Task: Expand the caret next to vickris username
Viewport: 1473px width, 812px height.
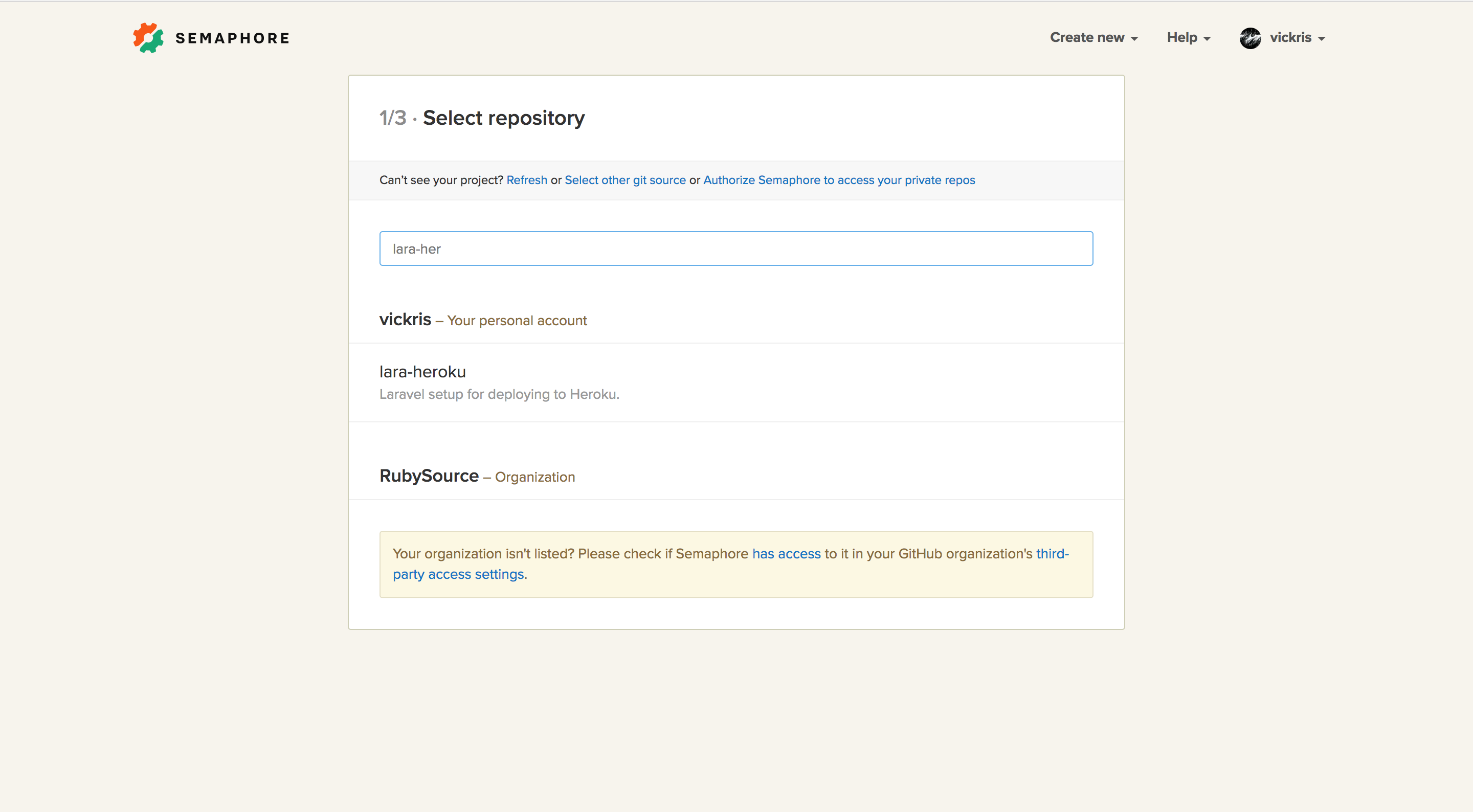Action: [1322, 39]
